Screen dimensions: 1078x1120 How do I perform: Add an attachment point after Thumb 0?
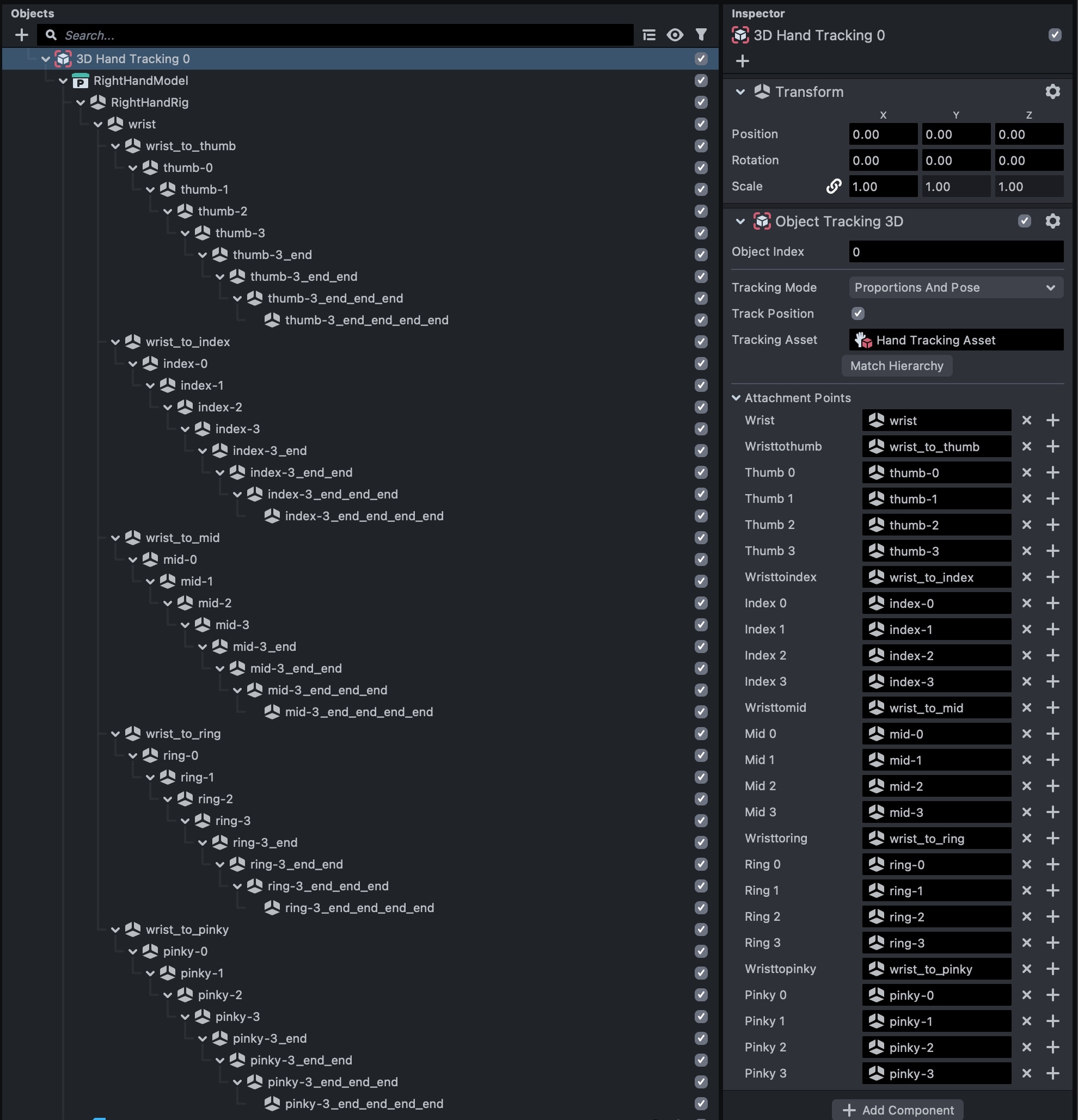click(1052, 472)
